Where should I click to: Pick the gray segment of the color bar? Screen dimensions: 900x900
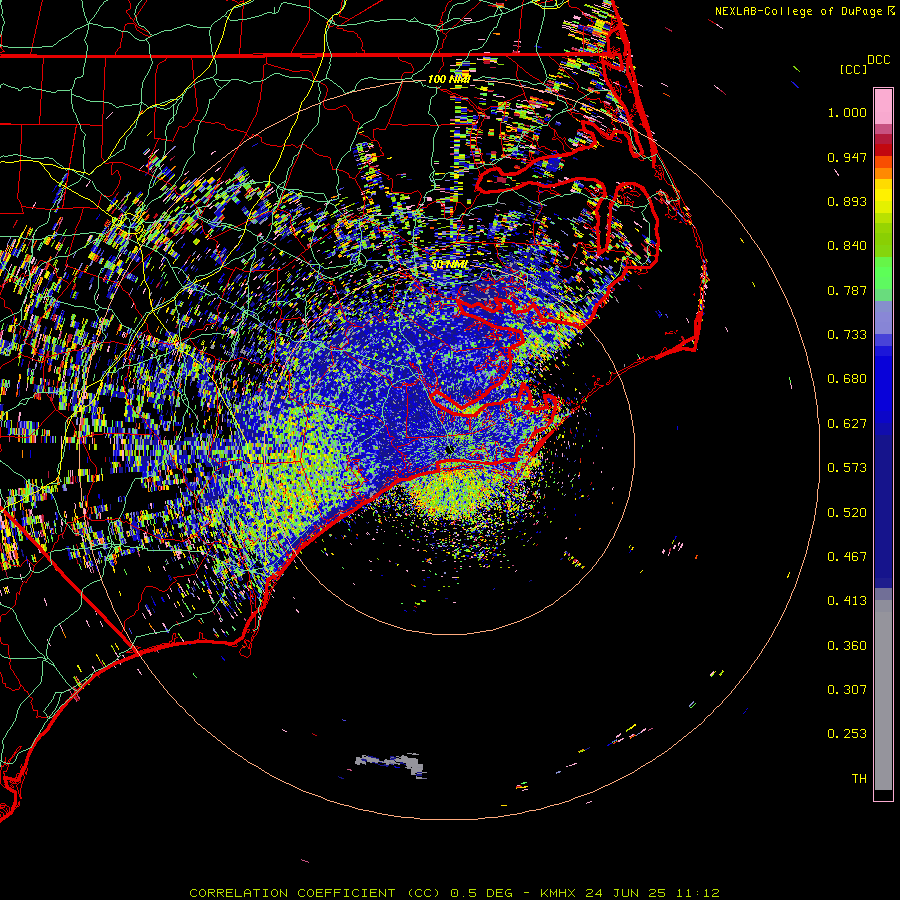(x=883, y=695)
